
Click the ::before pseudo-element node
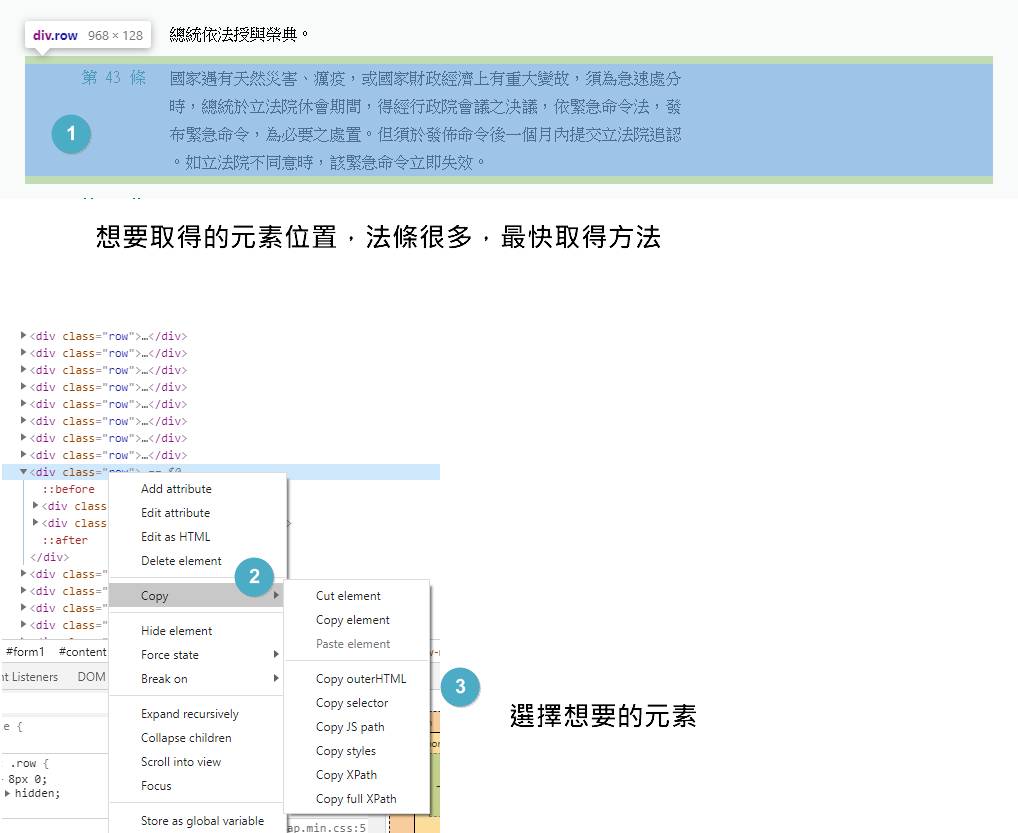[x=68, y=489]
